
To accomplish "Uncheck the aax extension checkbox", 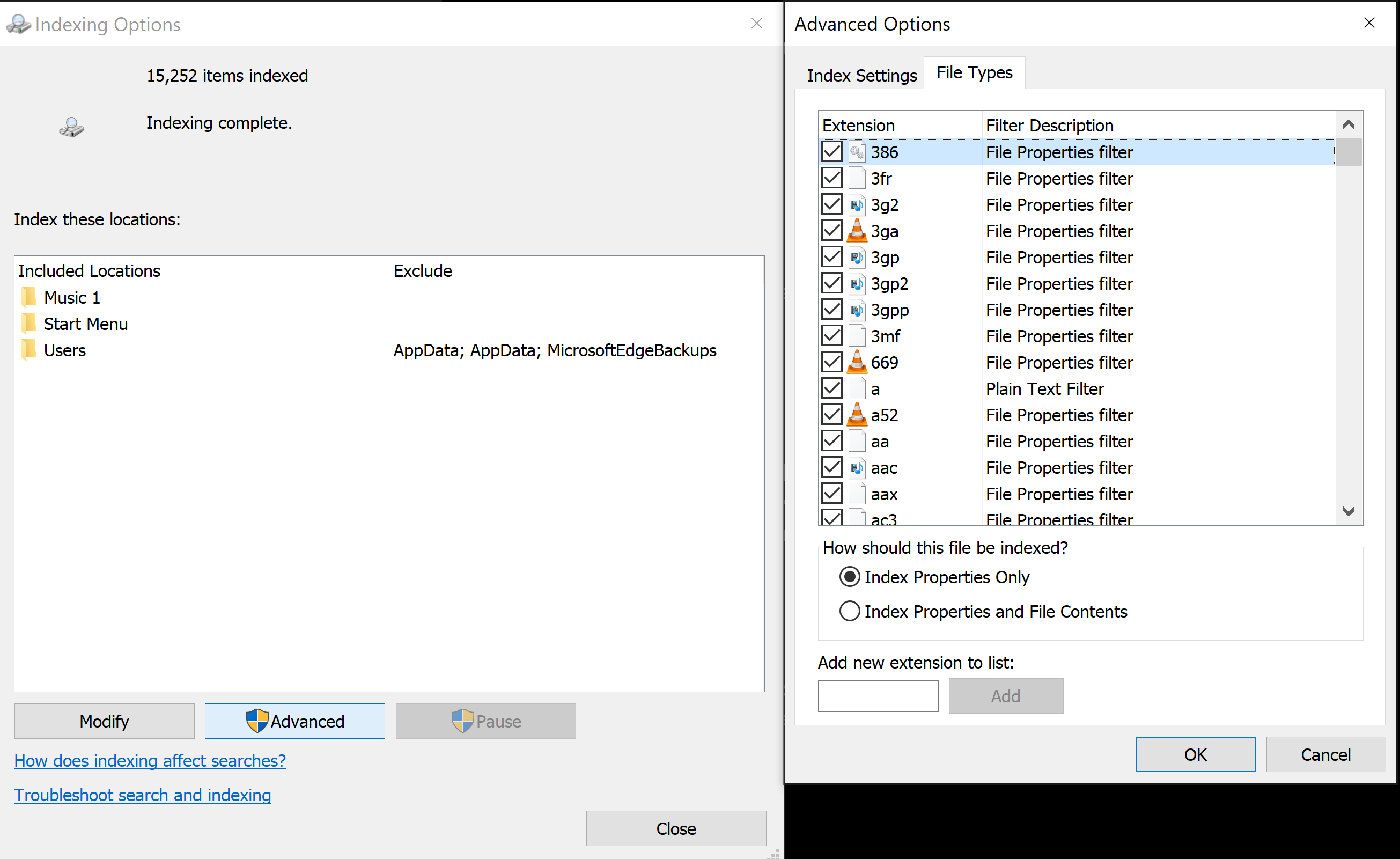I will pos(831,493).
